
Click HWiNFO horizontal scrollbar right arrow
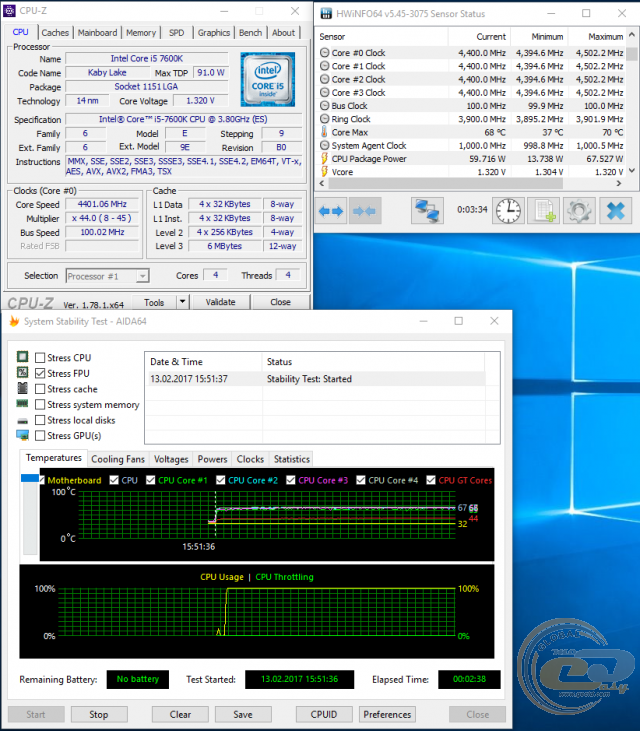coord(619,184)
